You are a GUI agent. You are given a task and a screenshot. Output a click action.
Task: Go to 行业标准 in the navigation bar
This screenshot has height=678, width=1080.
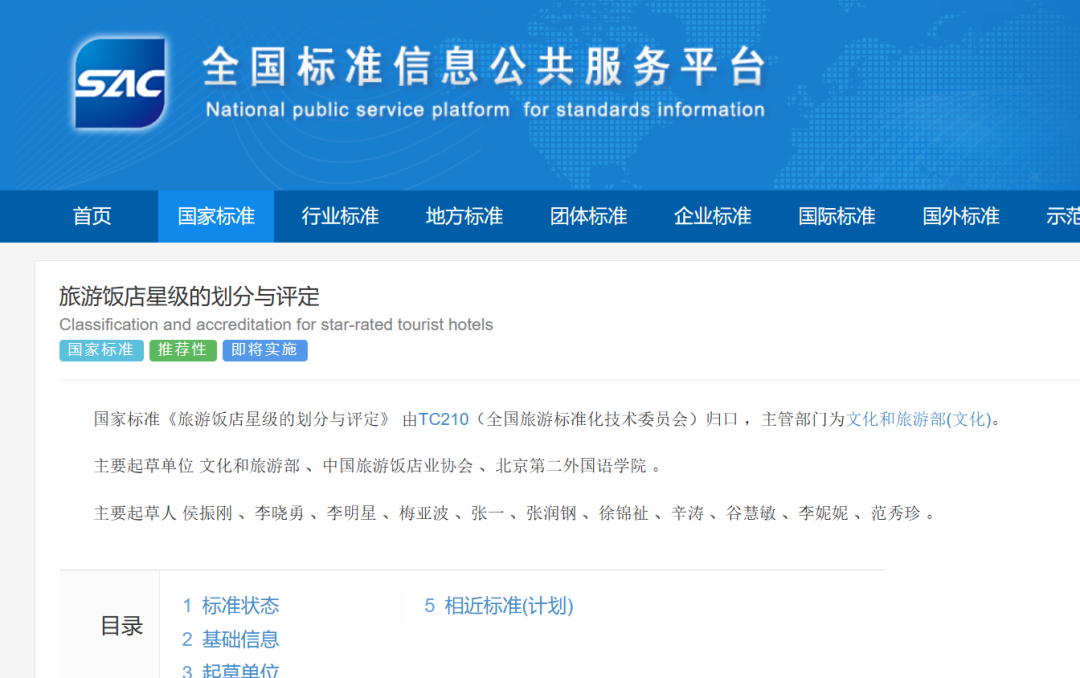(340, 216)
